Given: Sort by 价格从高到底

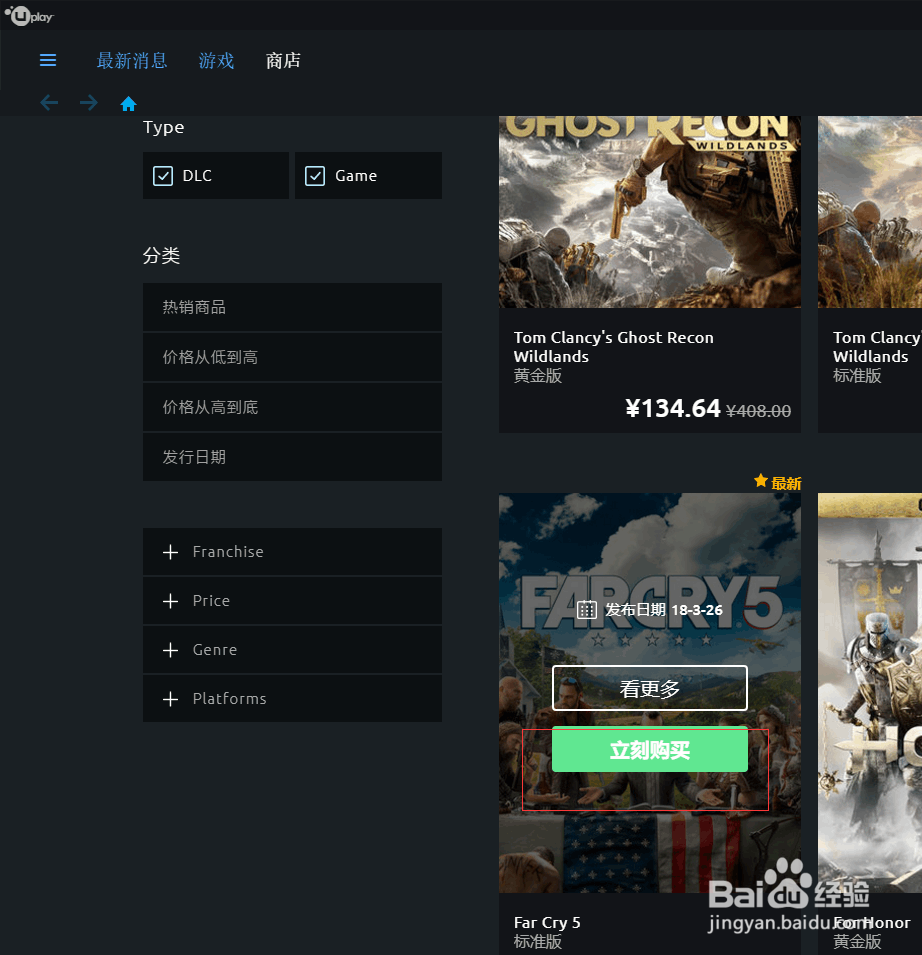Looking at the screenshot, I should coord(292,407).
